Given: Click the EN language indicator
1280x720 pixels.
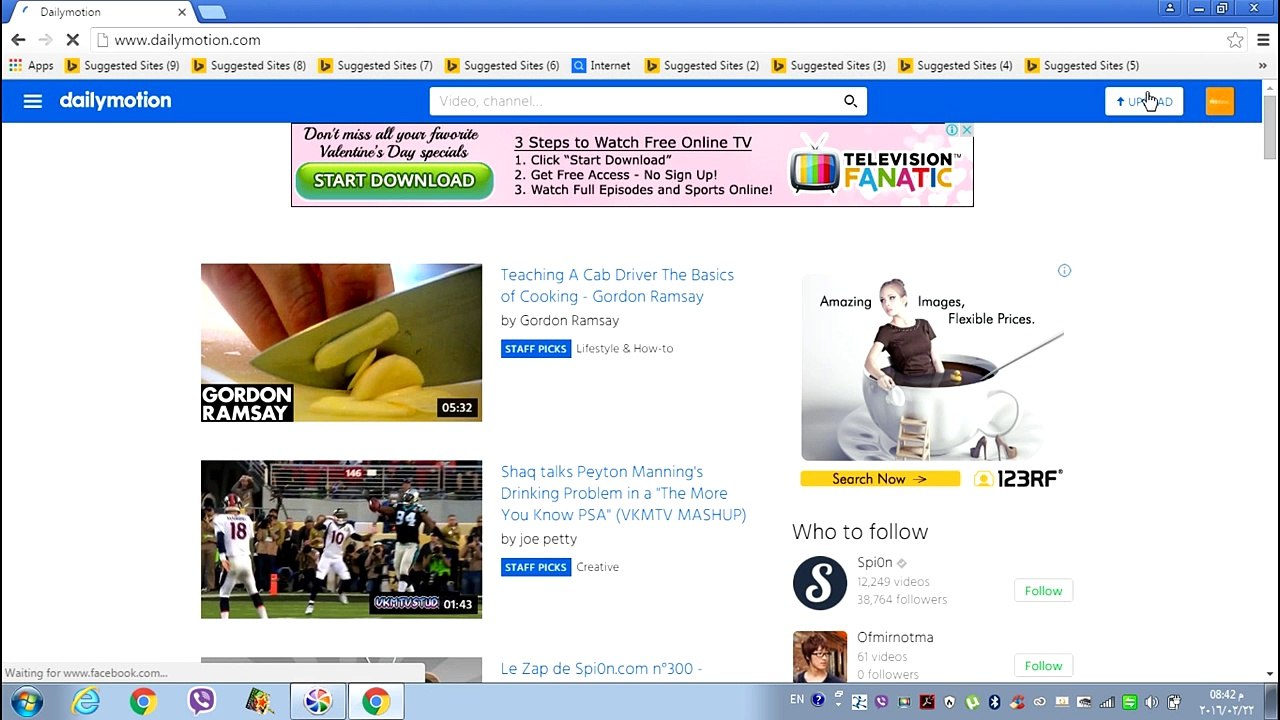Looking at the screenshot, I should (x=797, y=700).
